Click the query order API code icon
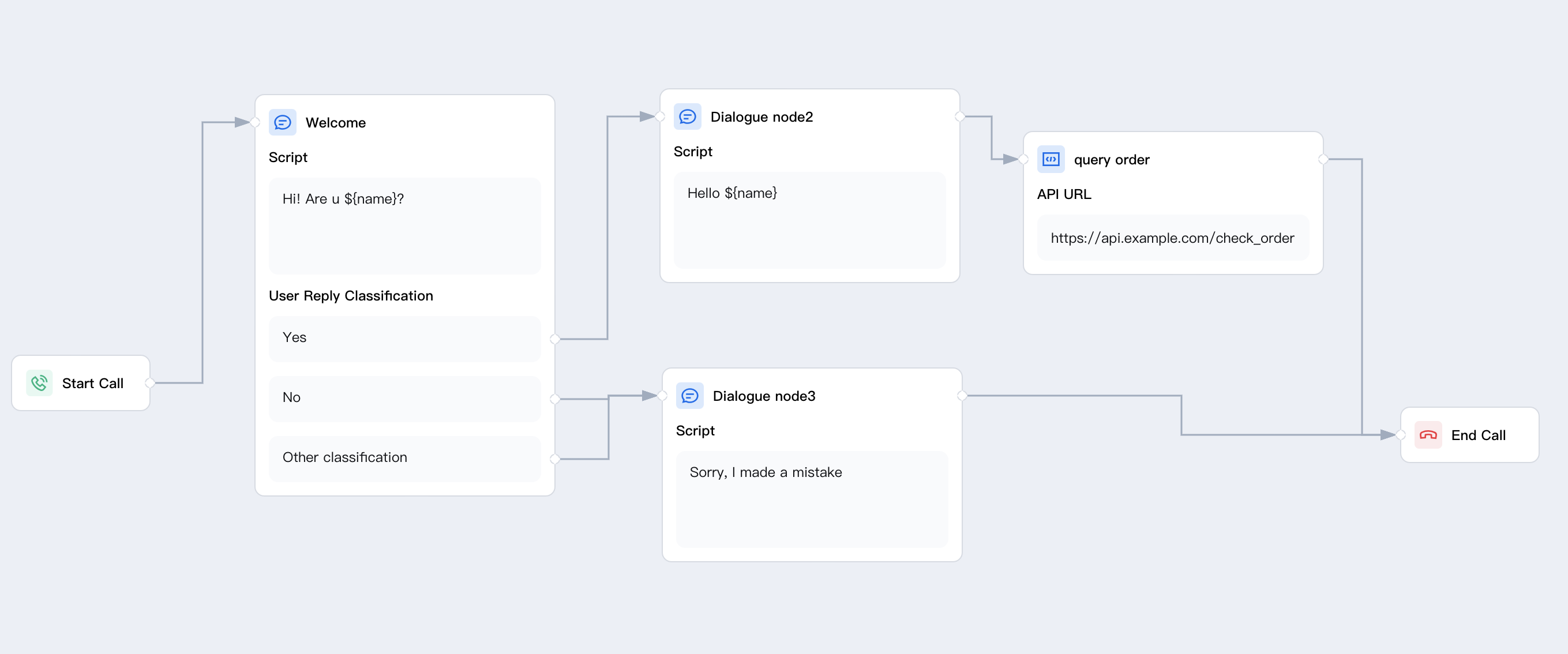This screenshot has height=654, width=1568. 1051,159
